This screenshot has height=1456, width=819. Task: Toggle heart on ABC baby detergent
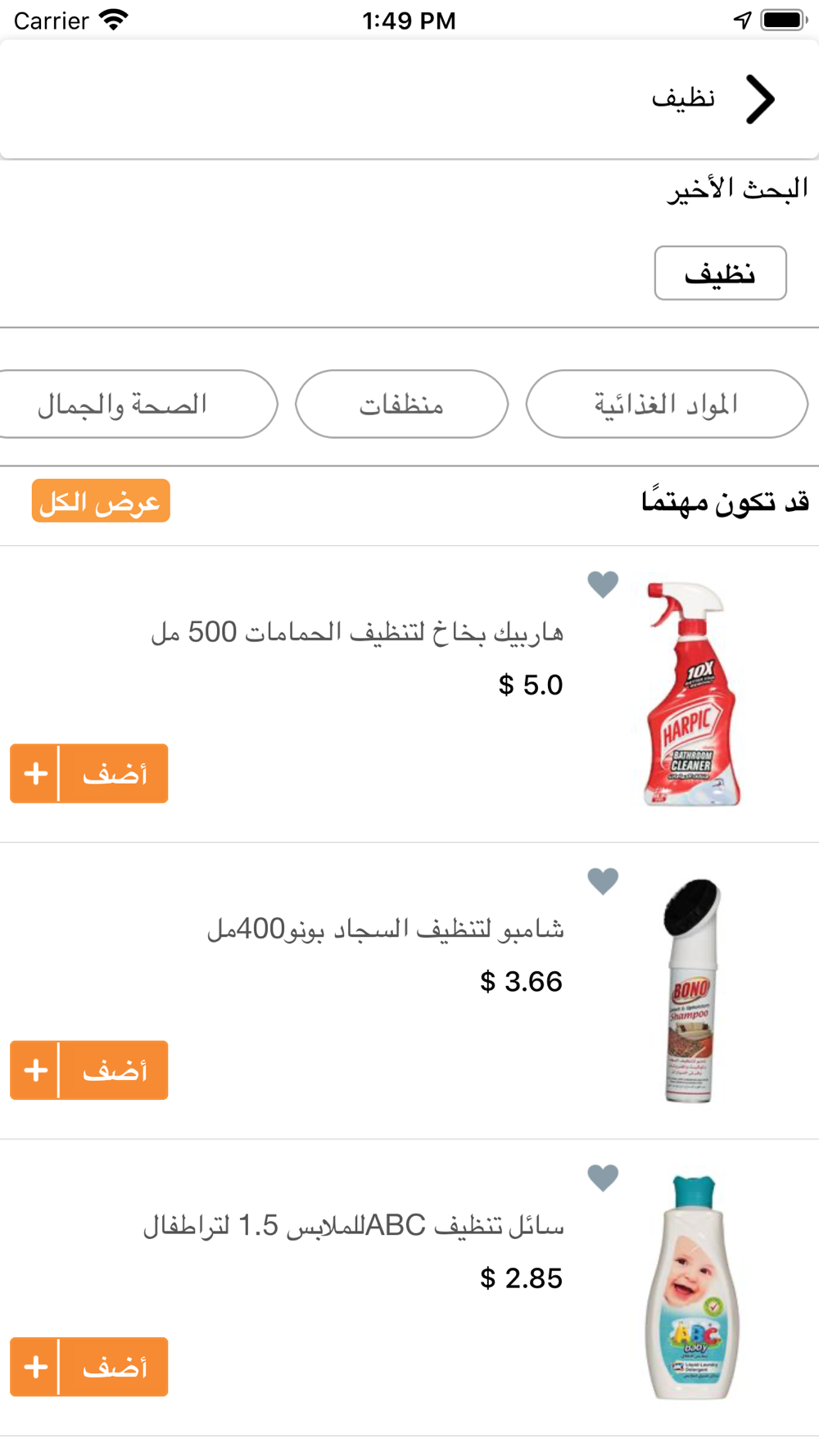(603, 1178)
